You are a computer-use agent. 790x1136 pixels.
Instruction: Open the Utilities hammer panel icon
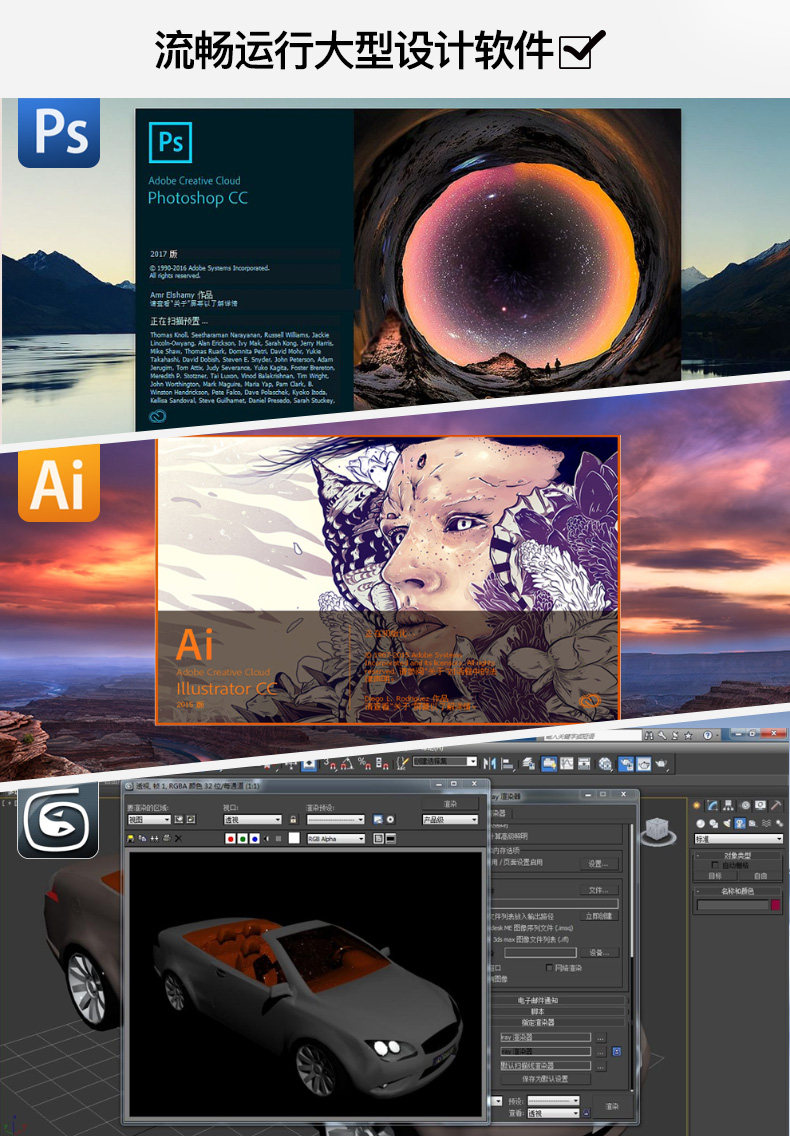[776, 805]
